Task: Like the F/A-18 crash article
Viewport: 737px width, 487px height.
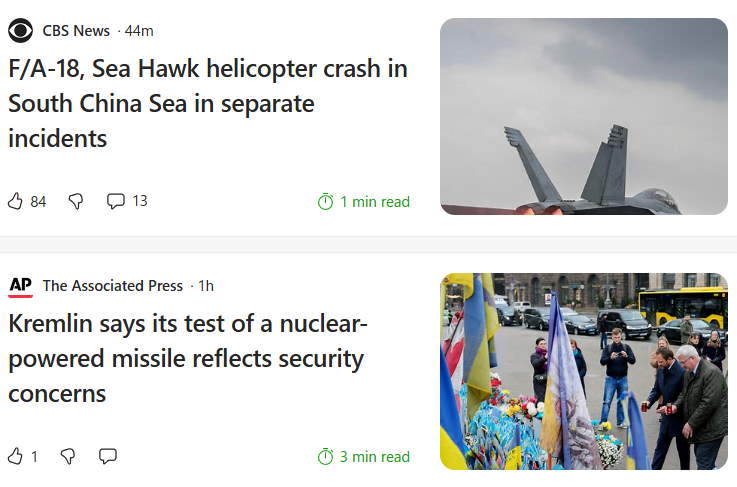Action: (15, 201)
